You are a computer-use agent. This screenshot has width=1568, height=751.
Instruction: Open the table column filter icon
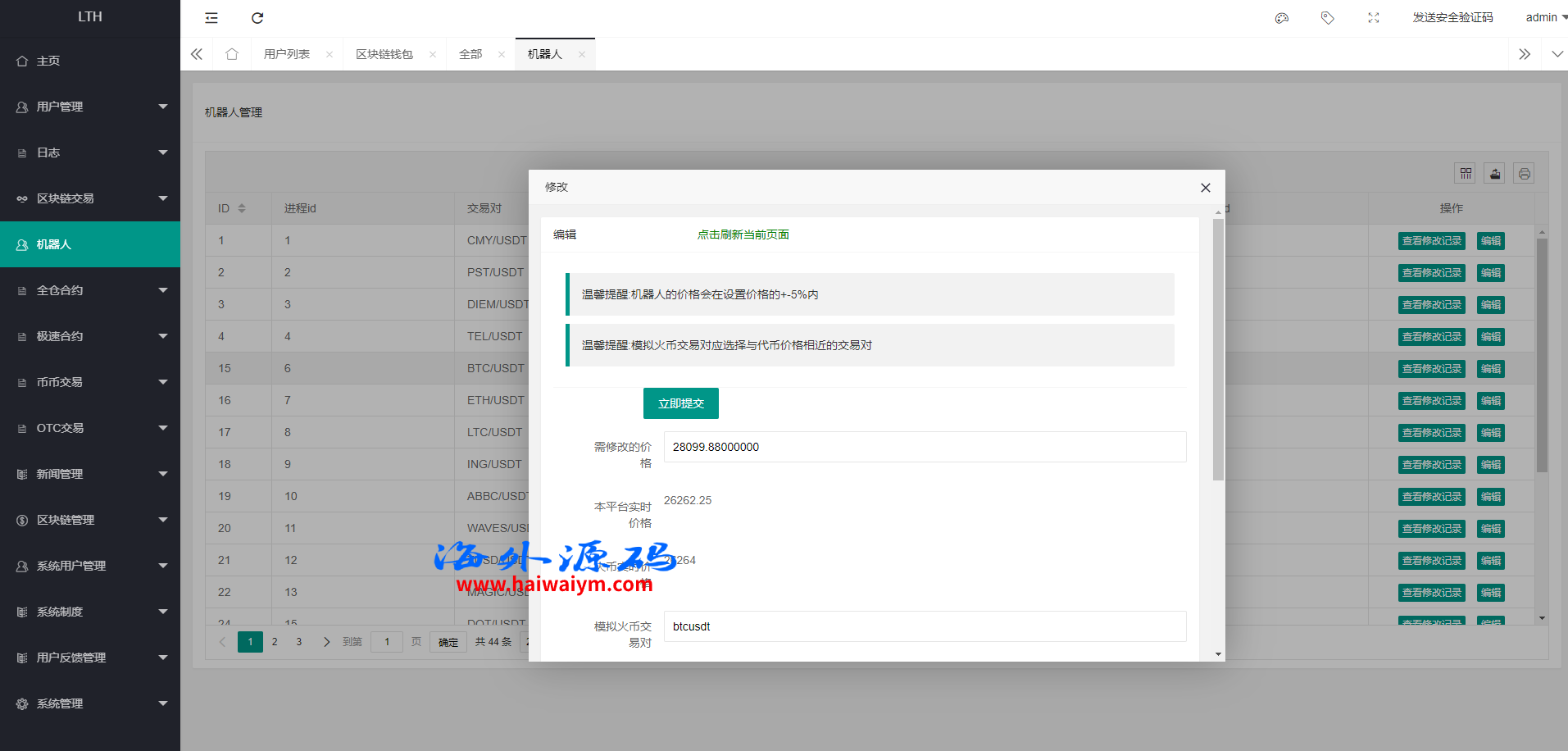click(1466, 173)
